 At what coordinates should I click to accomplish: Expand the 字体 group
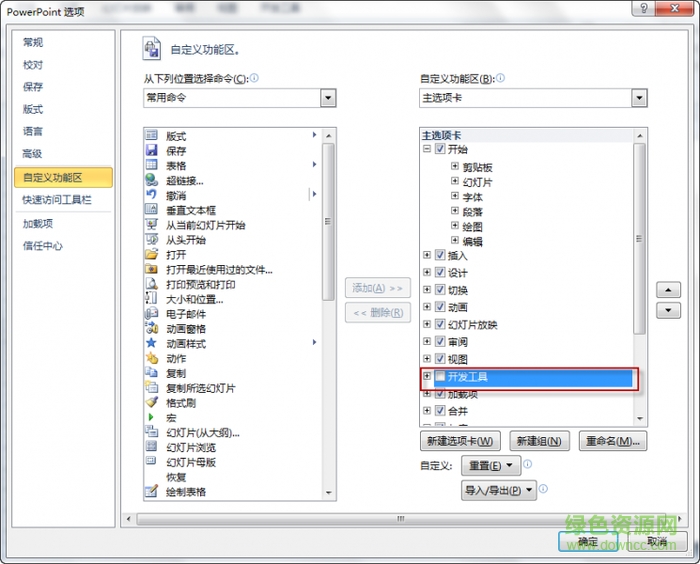point(454,196)
